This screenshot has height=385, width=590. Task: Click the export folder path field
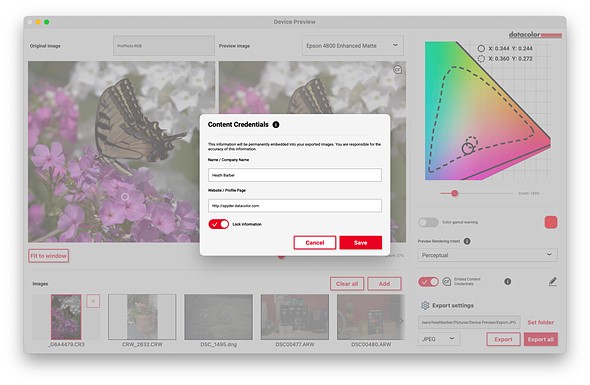click(469, 322)
